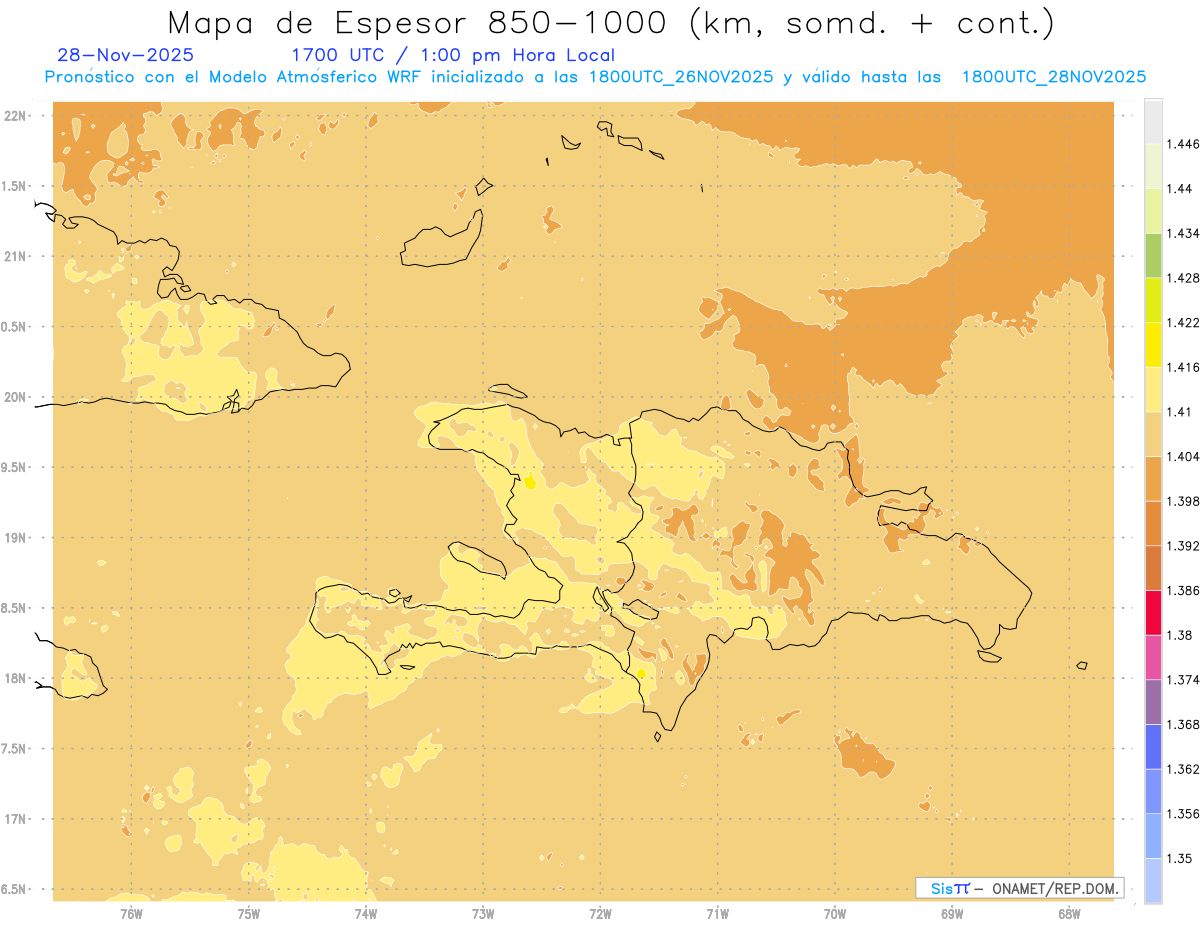The height and width of the screenshot is (927, 1200).
Task: Click the 'SisPI - ONAMET/REP.DOM.' credit box
Action: coord(1020,888)
